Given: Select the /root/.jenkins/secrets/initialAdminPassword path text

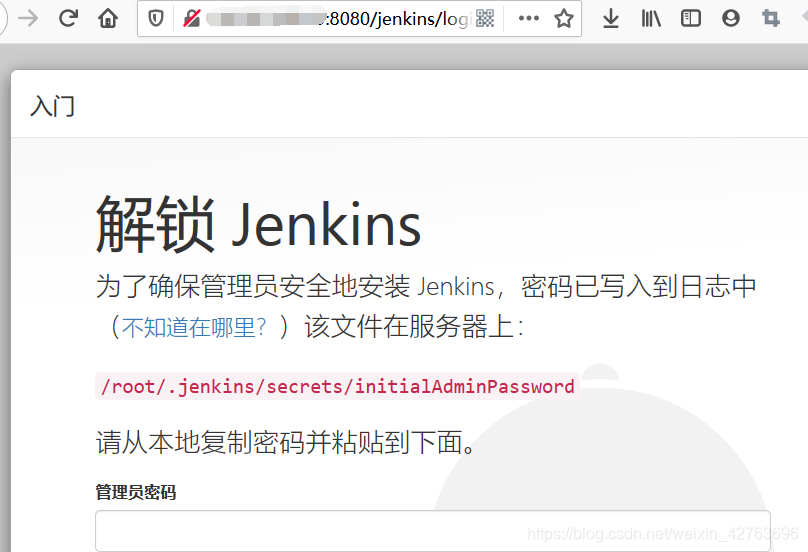Looking at the screenshot, I should [338, 386].
